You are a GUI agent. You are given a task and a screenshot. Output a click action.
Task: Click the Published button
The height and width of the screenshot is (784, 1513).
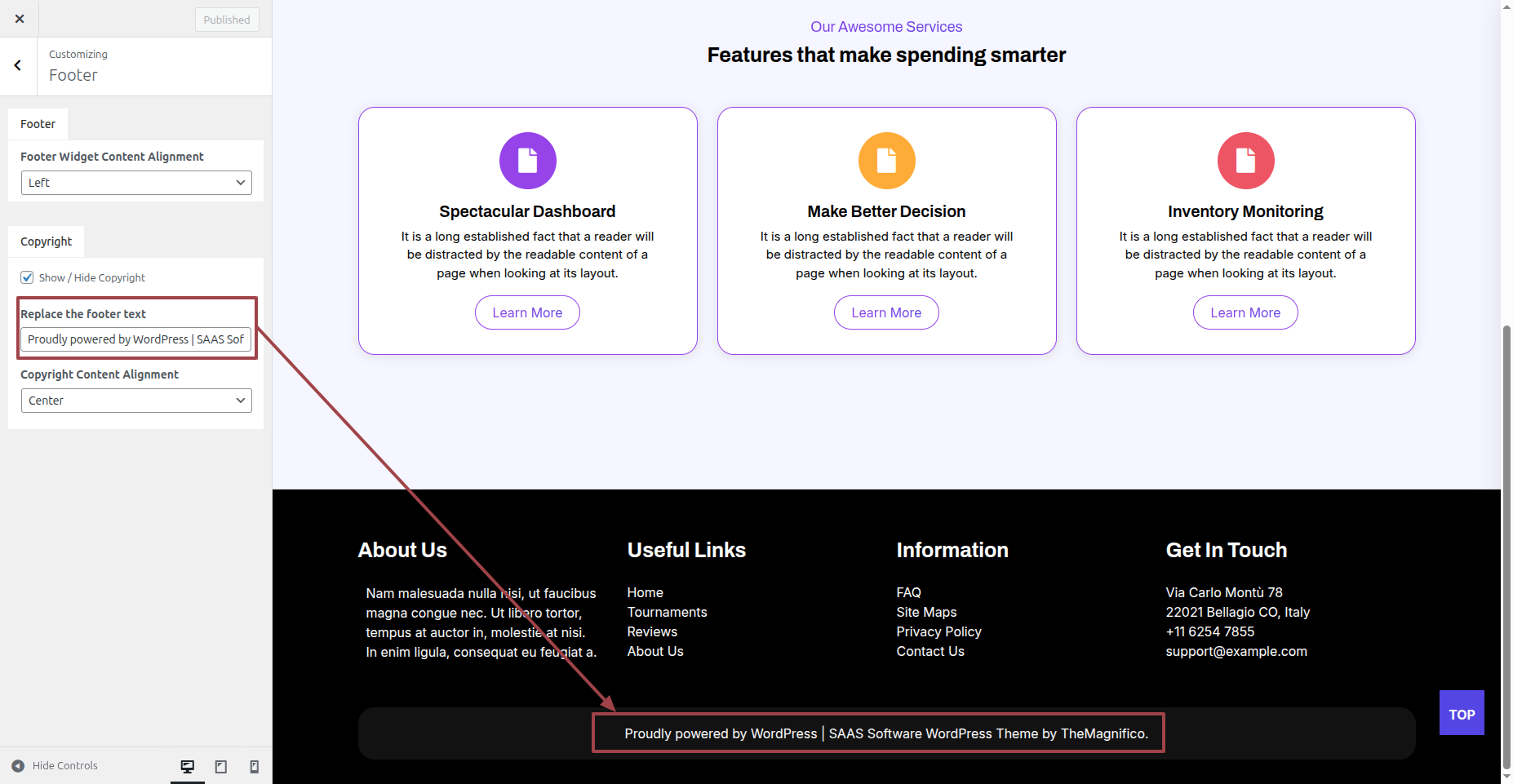227,20
